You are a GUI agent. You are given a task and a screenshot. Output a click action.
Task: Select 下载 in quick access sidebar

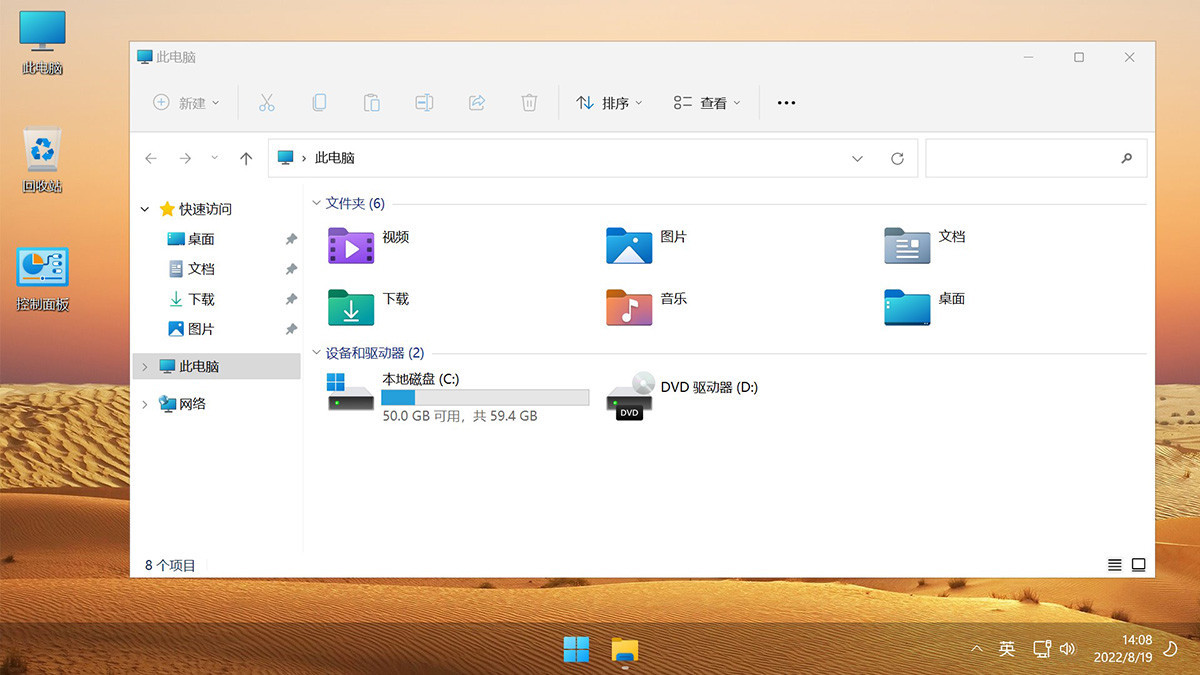(201, 299)
